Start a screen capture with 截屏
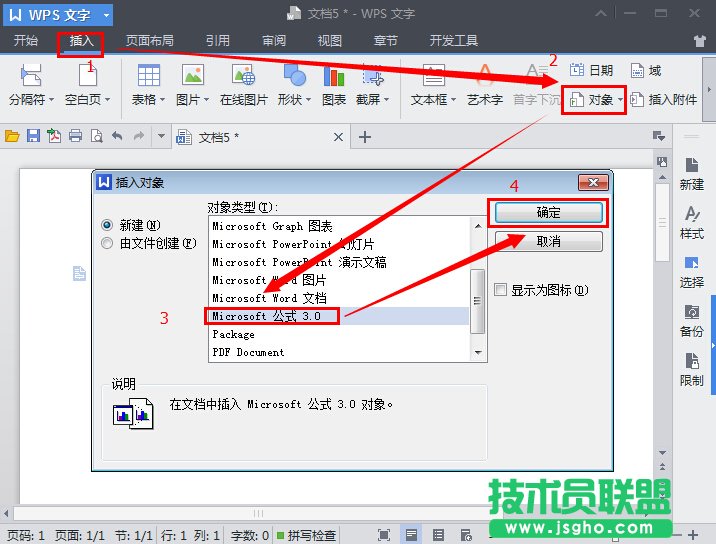Screen dimensions: 716x544 373,75
